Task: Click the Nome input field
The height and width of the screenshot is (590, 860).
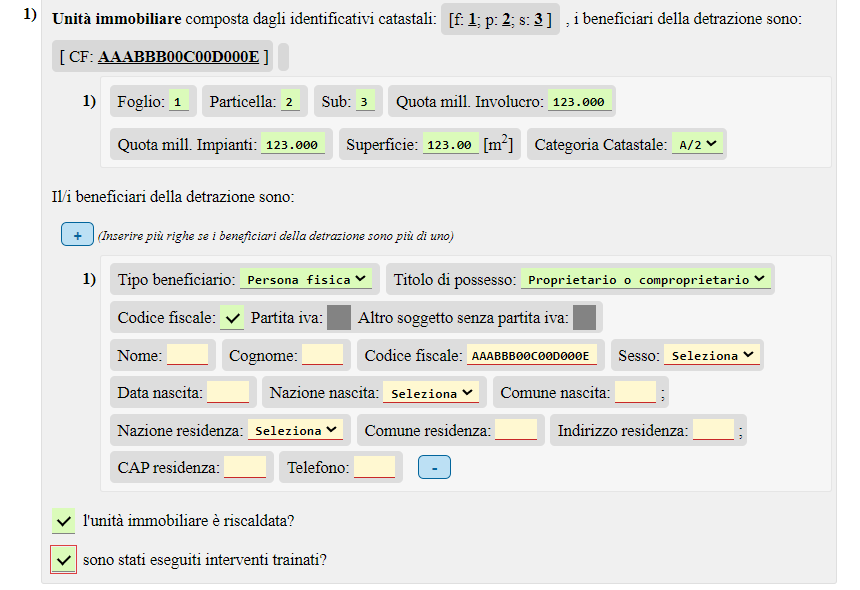Action: coord(187,355)
